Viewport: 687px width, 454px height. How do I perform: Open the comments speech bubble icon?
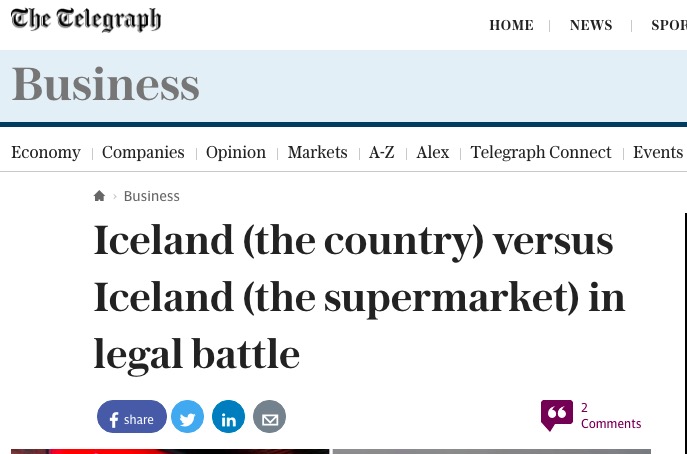point(557,415)
